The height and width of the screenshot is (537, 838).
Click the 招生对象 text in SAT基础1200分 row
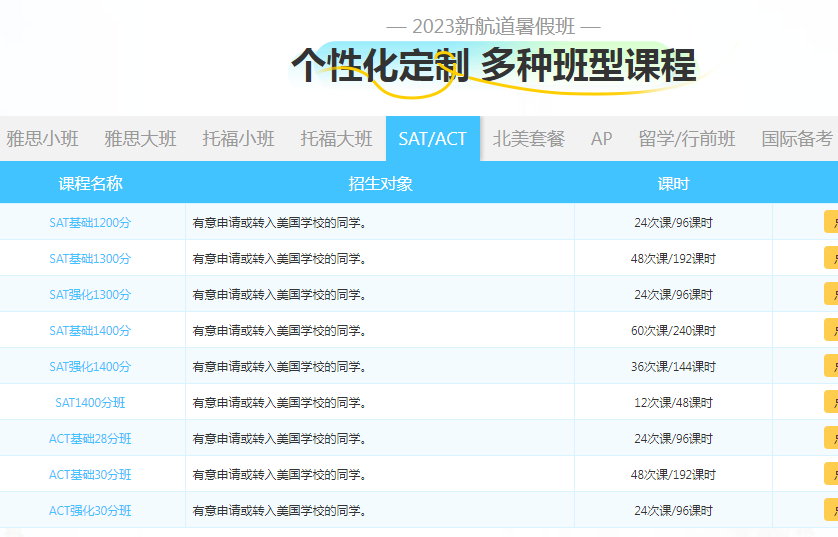pyautogui.click(x=280, y=223)
